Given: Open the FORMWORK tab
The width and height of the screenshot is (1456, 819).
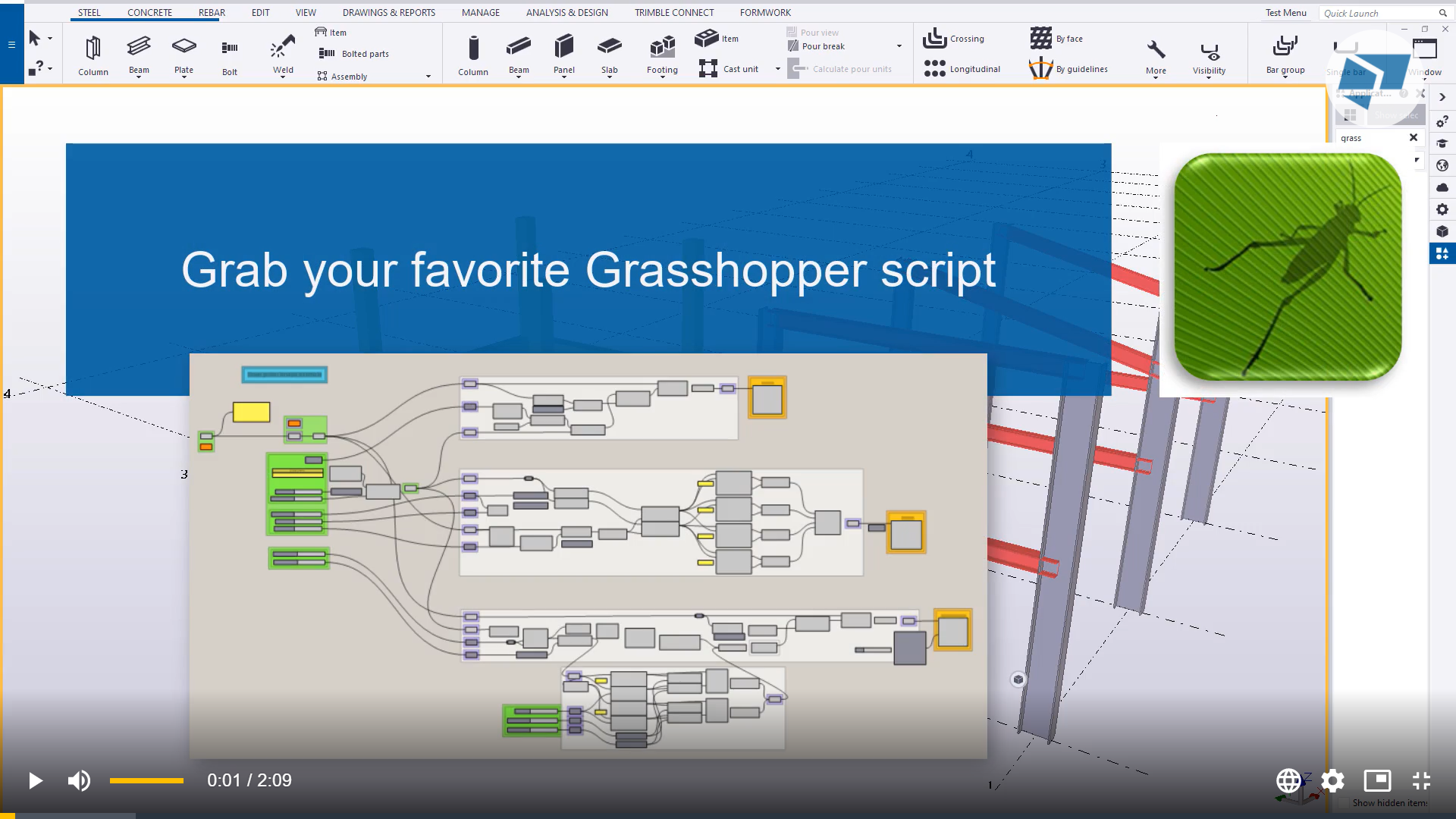Looking at the screenshot, I should [765, 13].
